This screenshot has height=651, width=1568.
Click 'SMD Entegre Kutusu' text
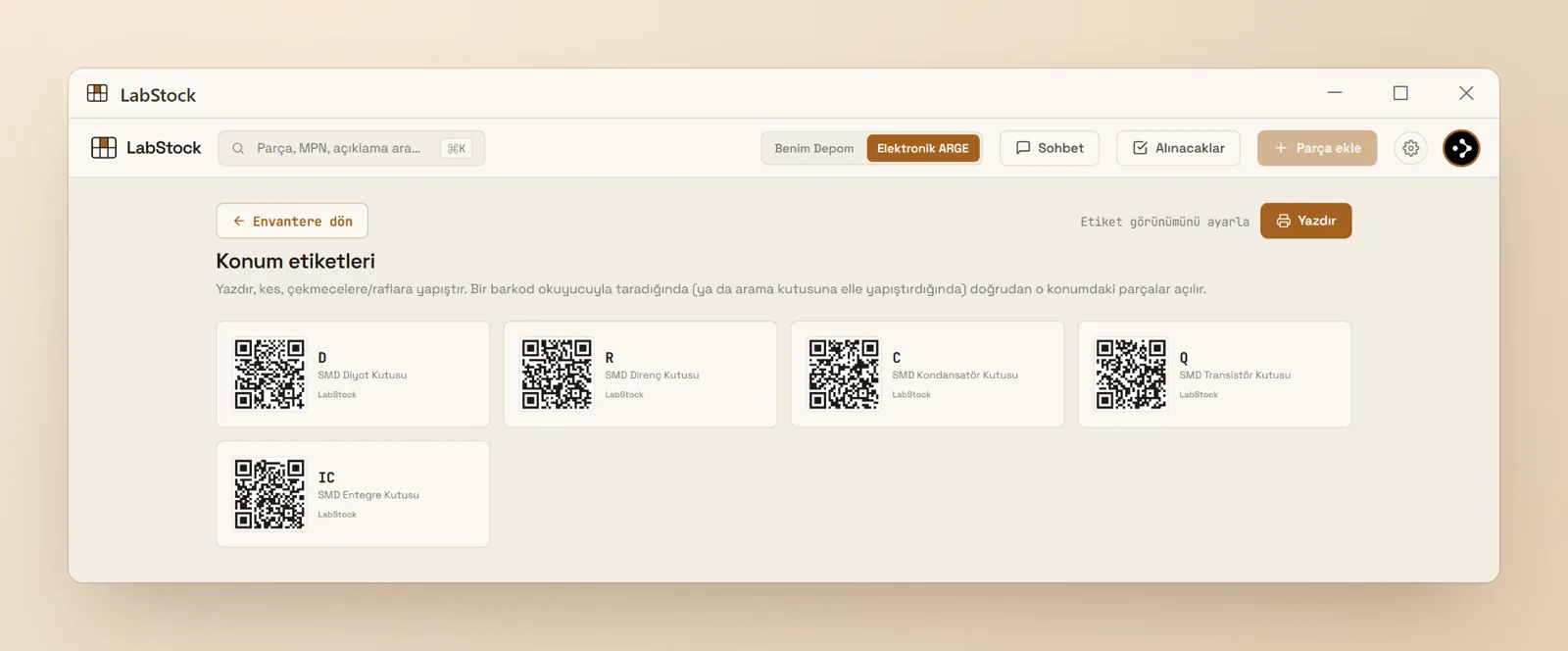368,495
